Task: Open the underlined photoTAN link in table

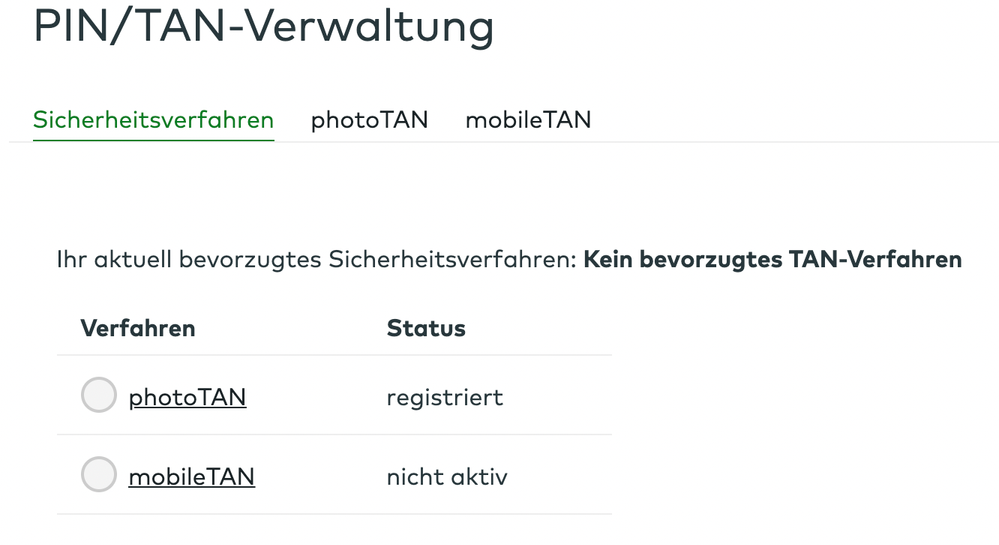Action: (187, 397)
